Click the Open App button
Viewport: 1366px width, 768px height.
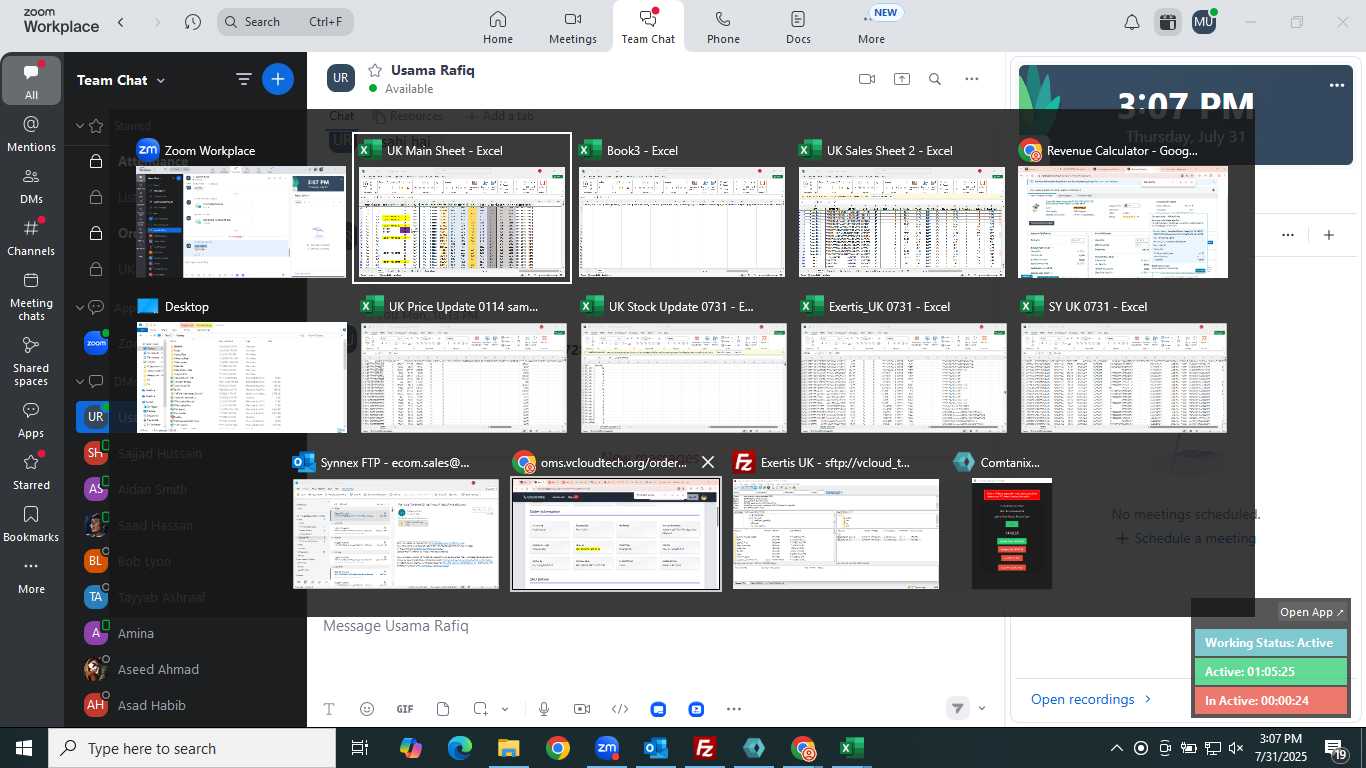1312,612
